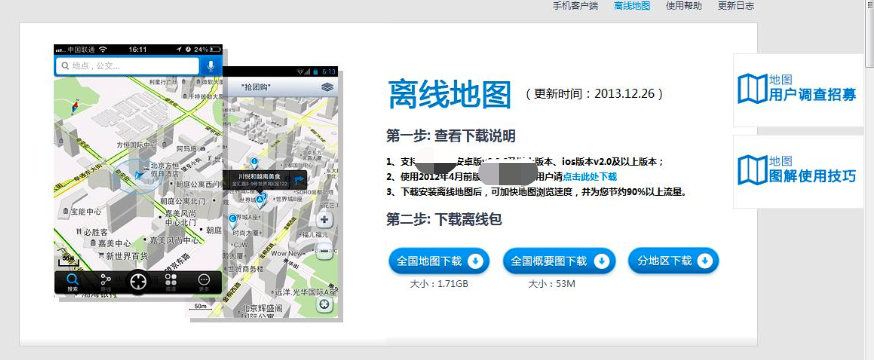Click the compass target icon at map bottom right
The image size is (874, 360).
click(324, 305)
